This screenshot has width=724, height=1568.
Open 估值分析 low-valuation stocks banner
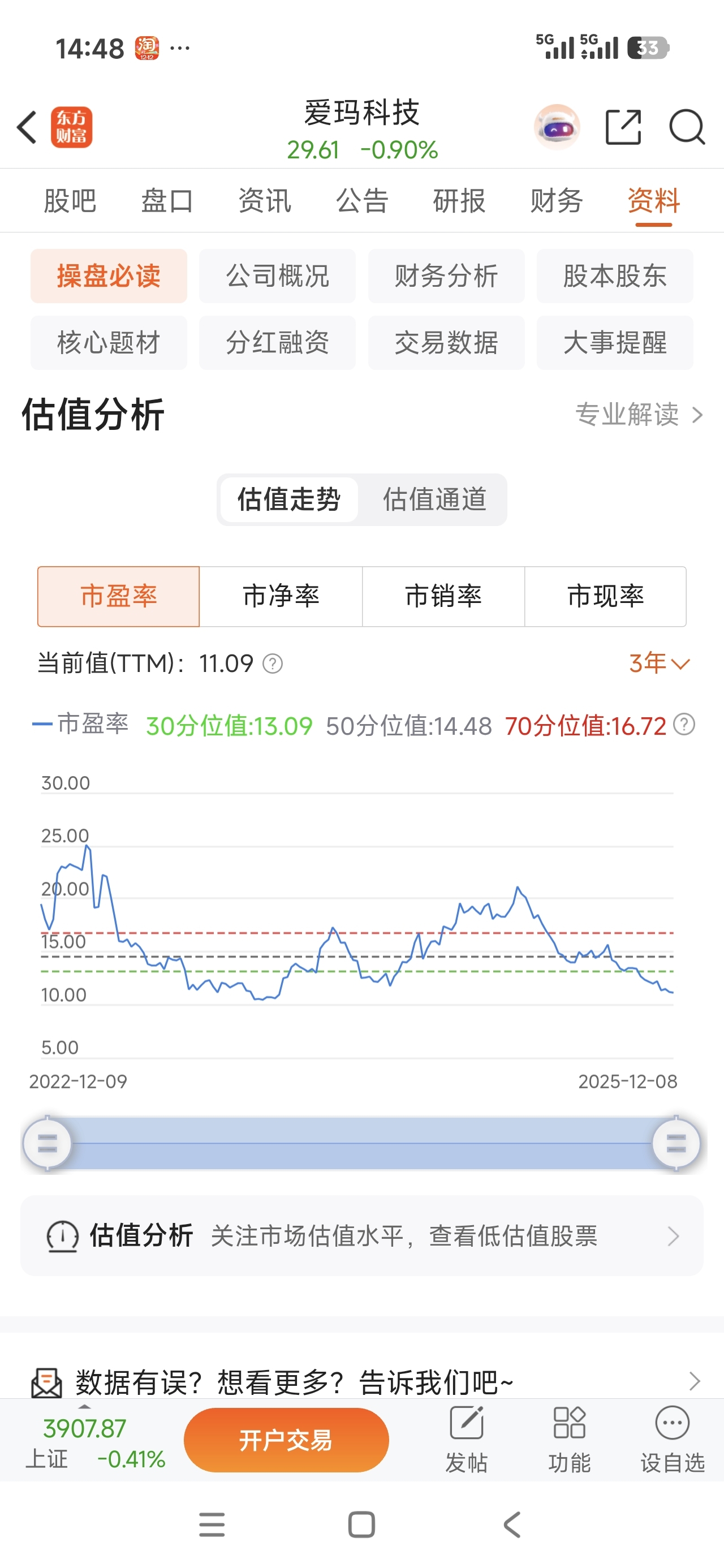pos(361,1235)
